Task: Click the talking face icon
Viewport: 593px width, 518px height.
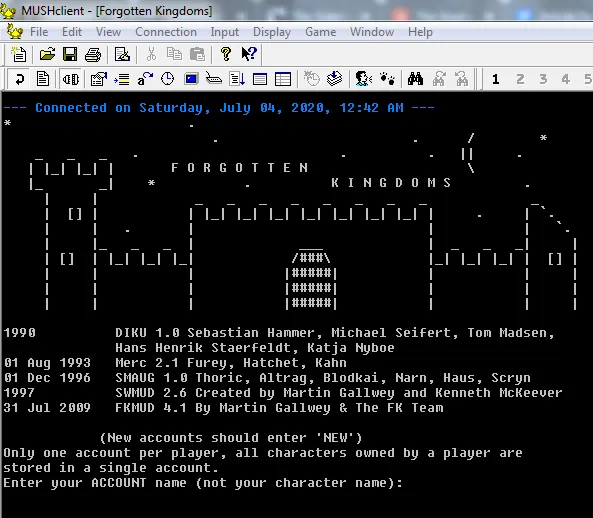Action: tap(363, 79)
